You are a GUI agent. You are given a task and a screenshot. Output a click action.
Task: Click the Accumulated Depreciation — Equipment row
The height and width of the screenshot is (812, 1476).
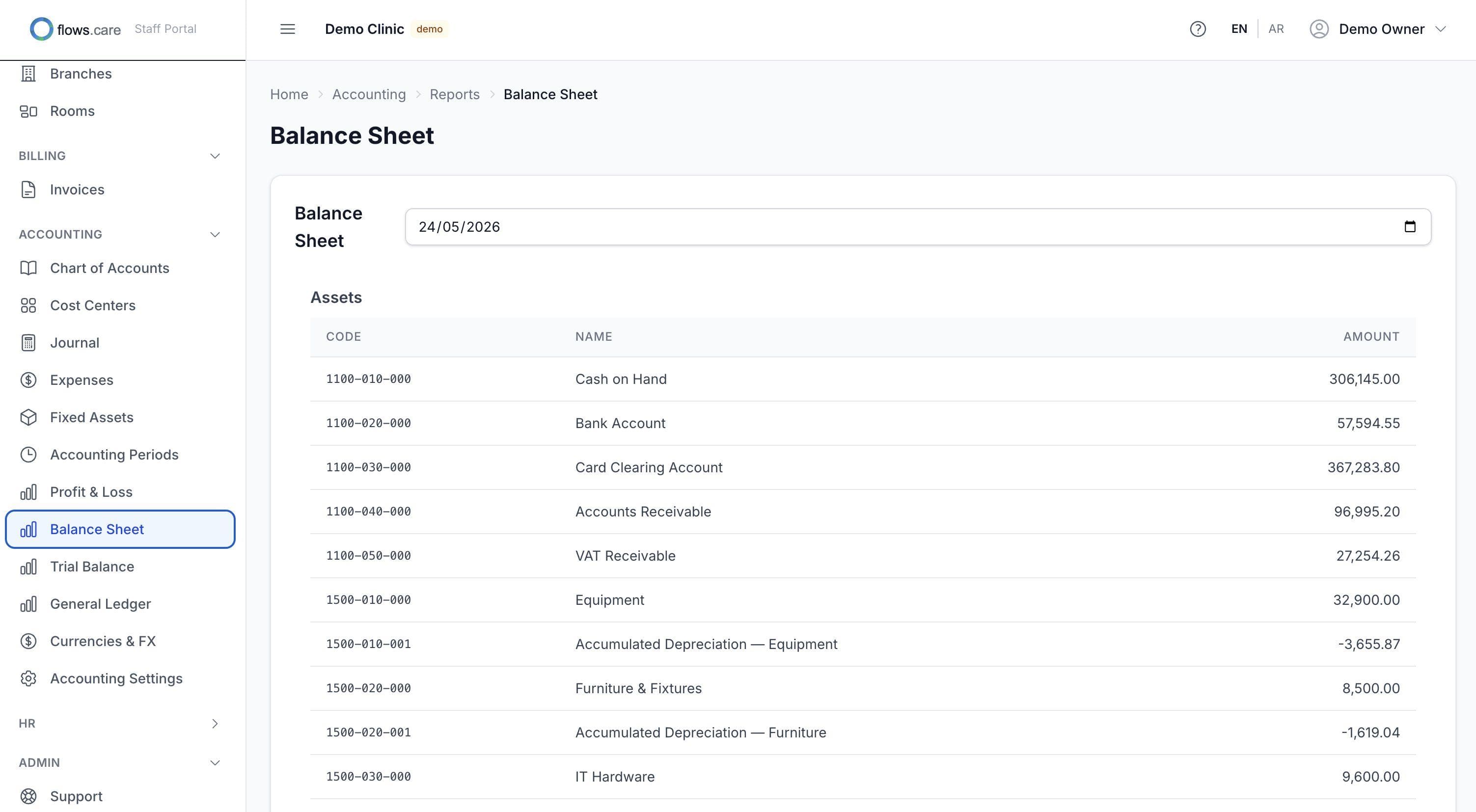click(863, 644)
